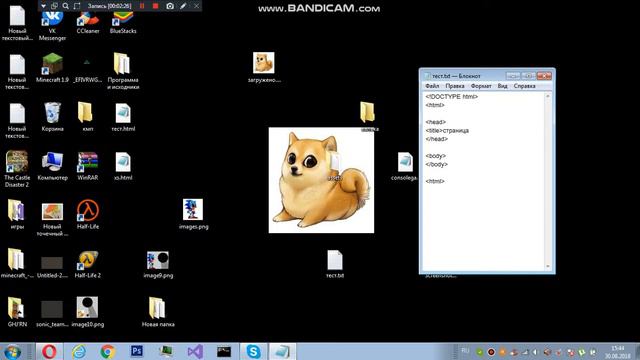Select the кмп folder icon
The height and width of the screenshot is (360, 640).
tap(87, 117)
